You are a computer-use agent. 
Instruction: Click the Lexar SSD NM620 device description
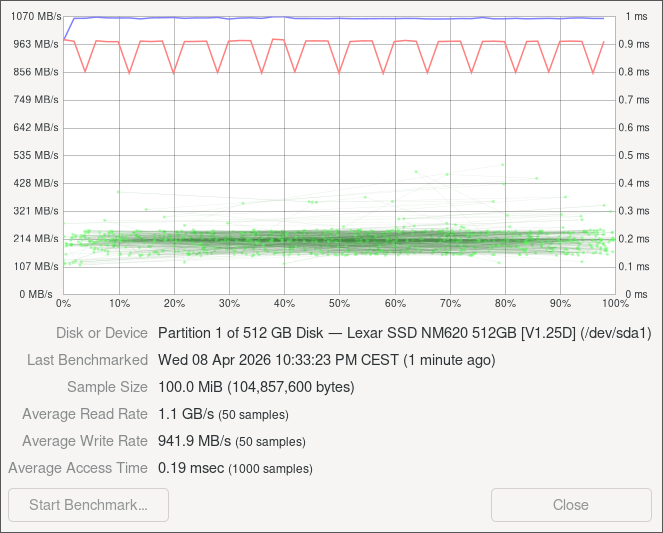click(x=404, y=333)
